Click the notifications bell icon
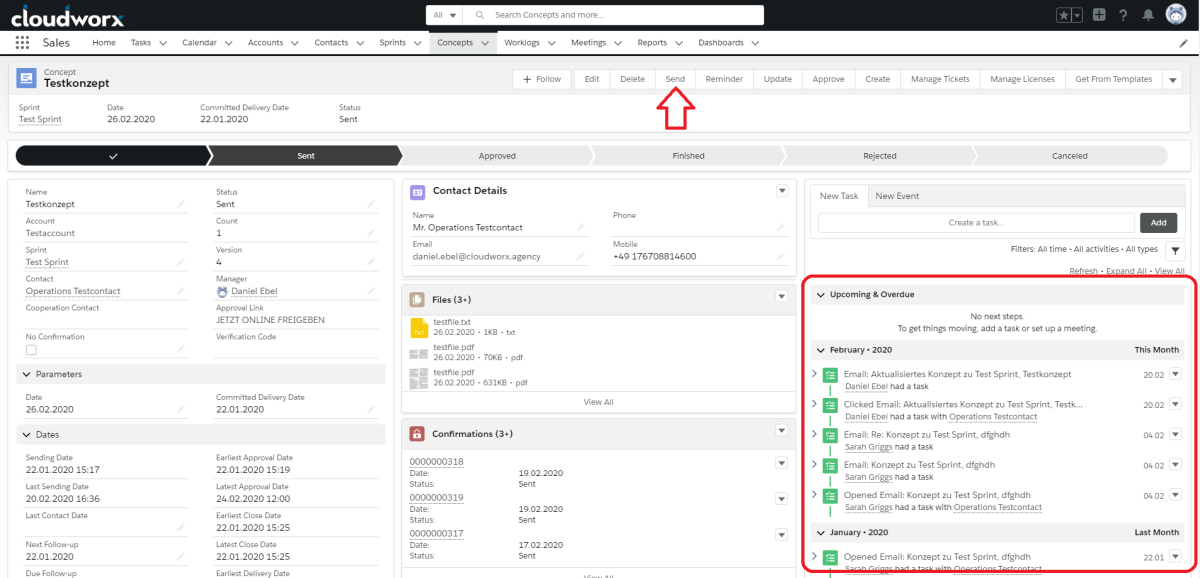This screenshot has height=578, width=1200. click(1147, 15)
